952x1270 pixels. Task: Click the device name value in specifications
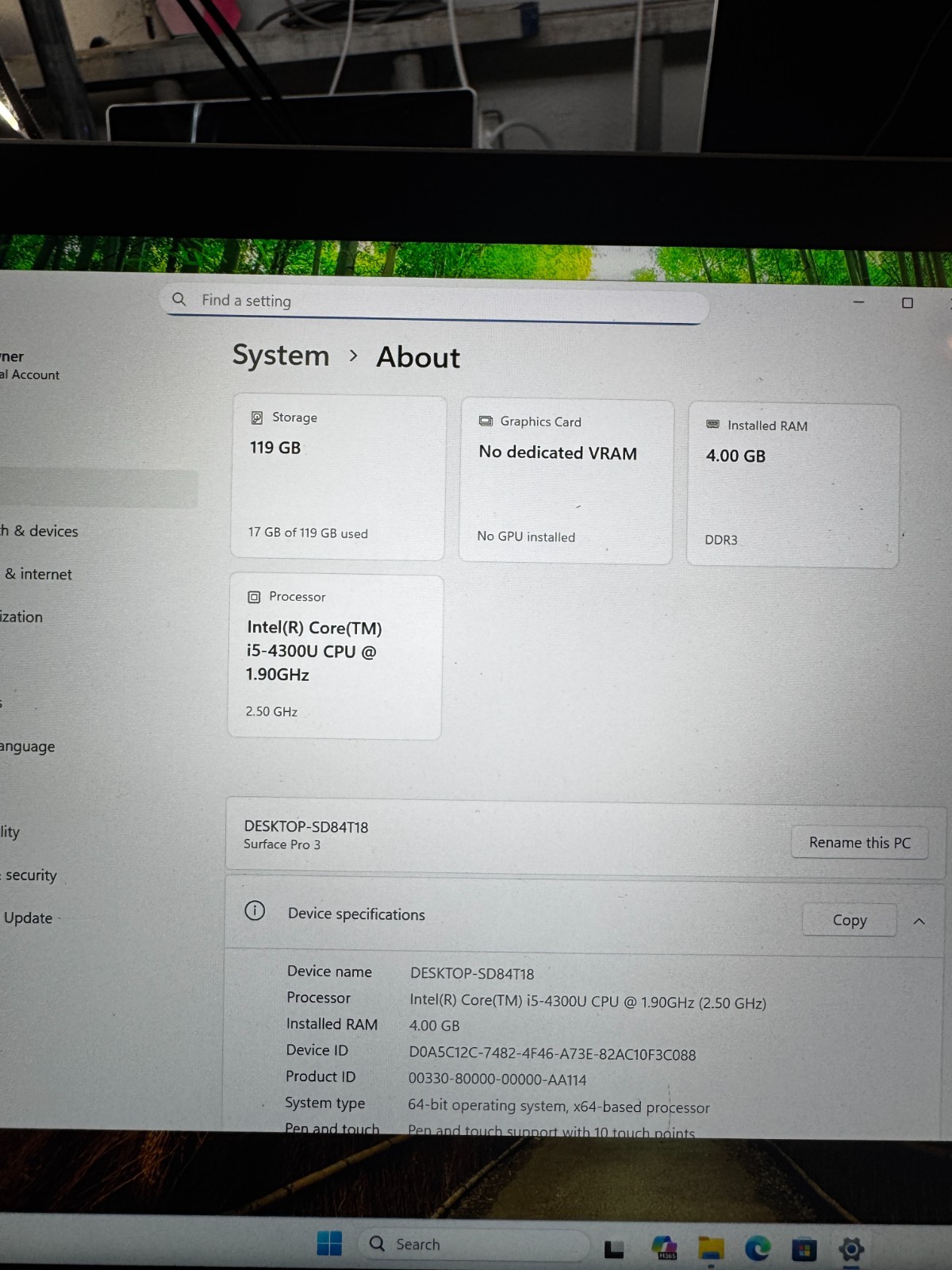pos(472,974)
